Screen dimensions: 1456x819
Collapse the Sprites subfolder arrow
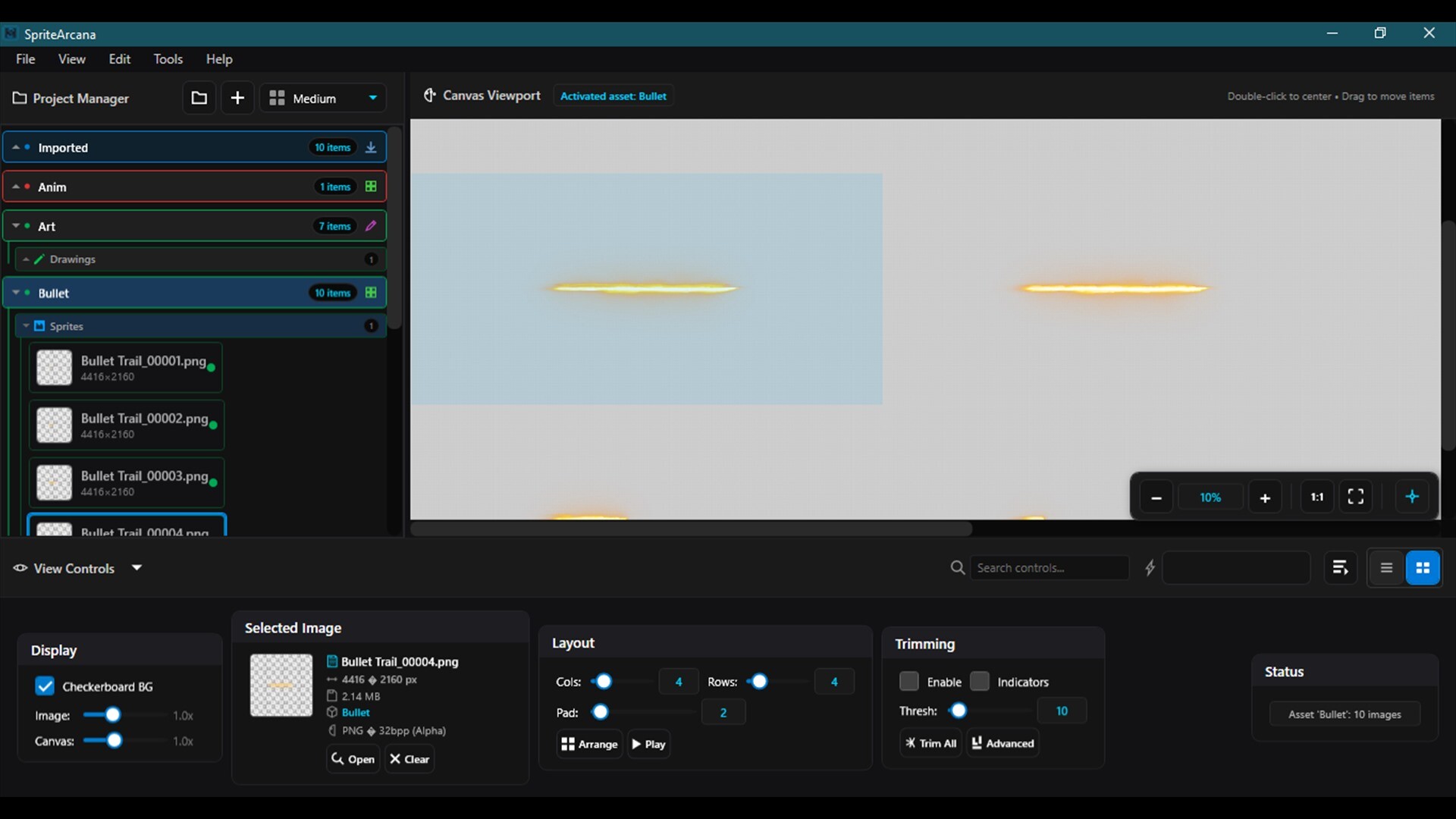(27, 326)
